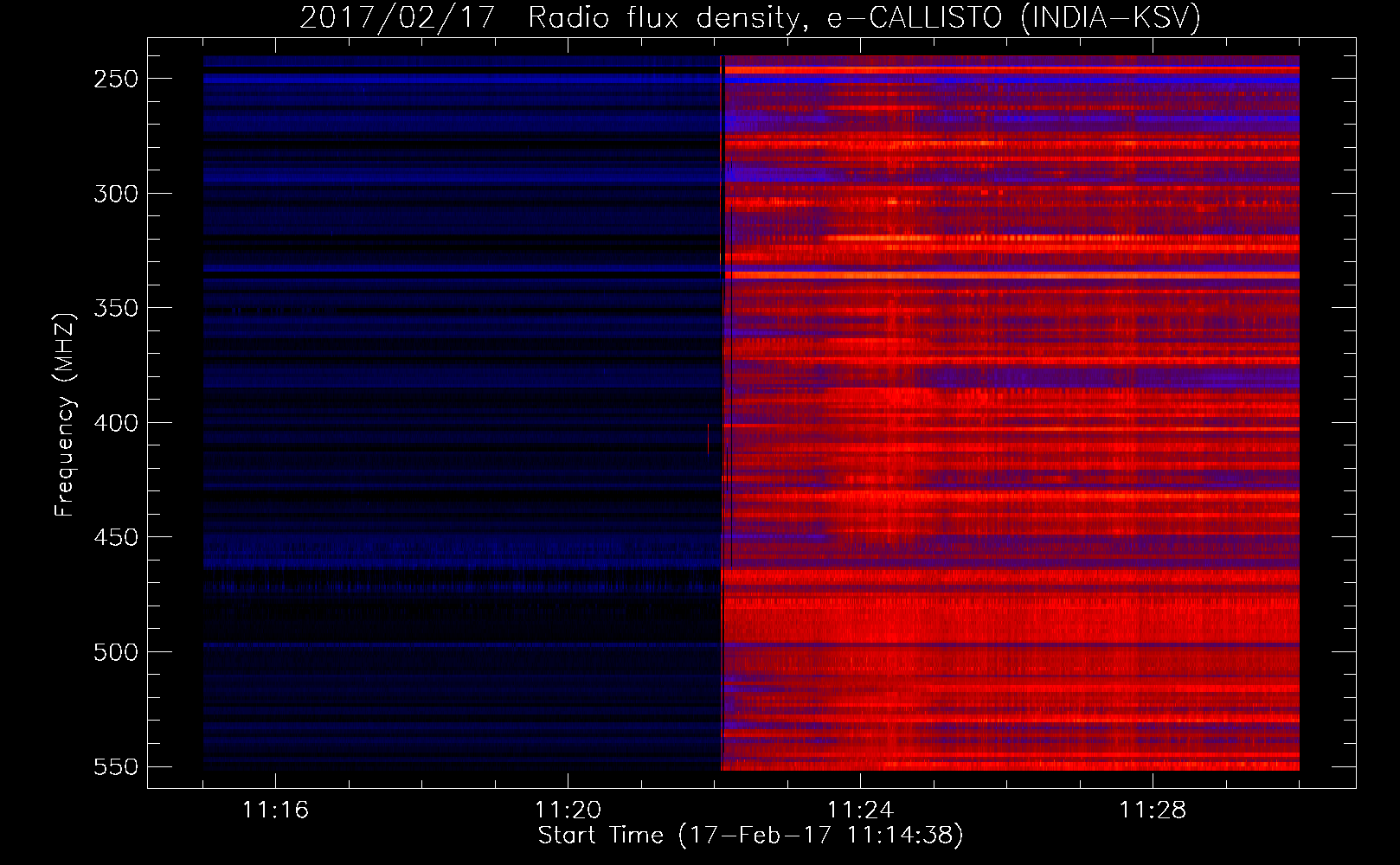
Task: Select the 250 frequency tick label
Action: click(x=116, y=79)
